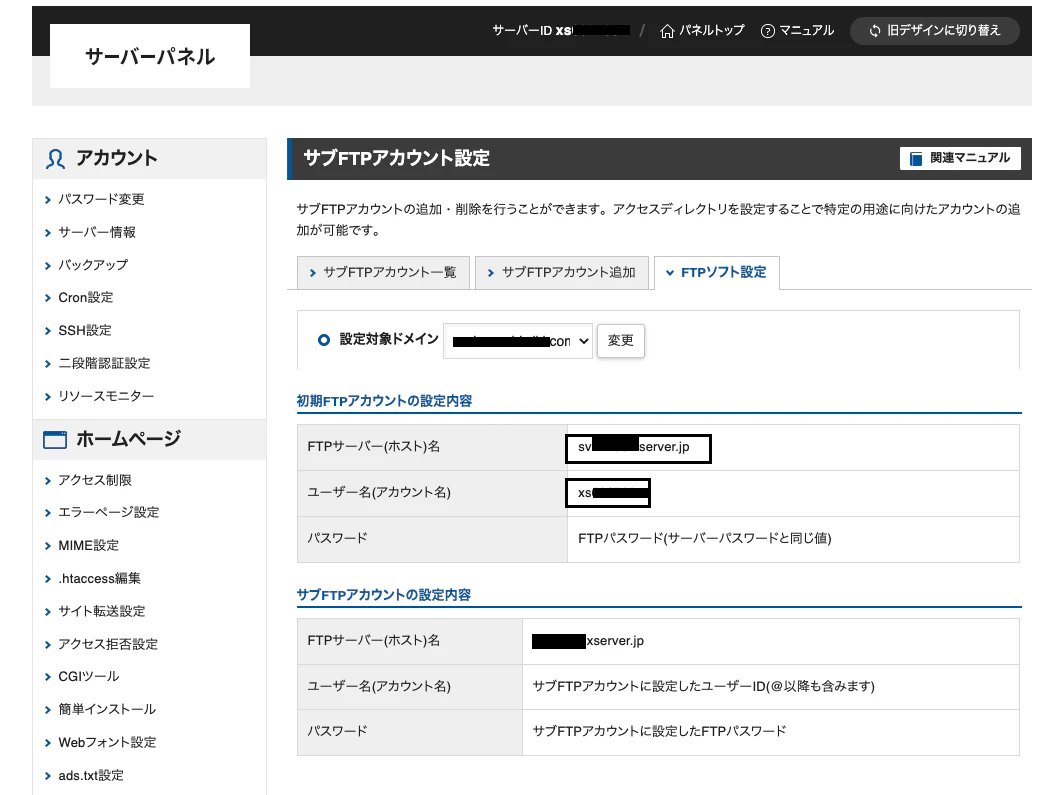Open Cron設定 from the sidebar
Image resolution: width=1057 pixels, height=795 pixels.
pyautogui.click(x=85, y=297)
